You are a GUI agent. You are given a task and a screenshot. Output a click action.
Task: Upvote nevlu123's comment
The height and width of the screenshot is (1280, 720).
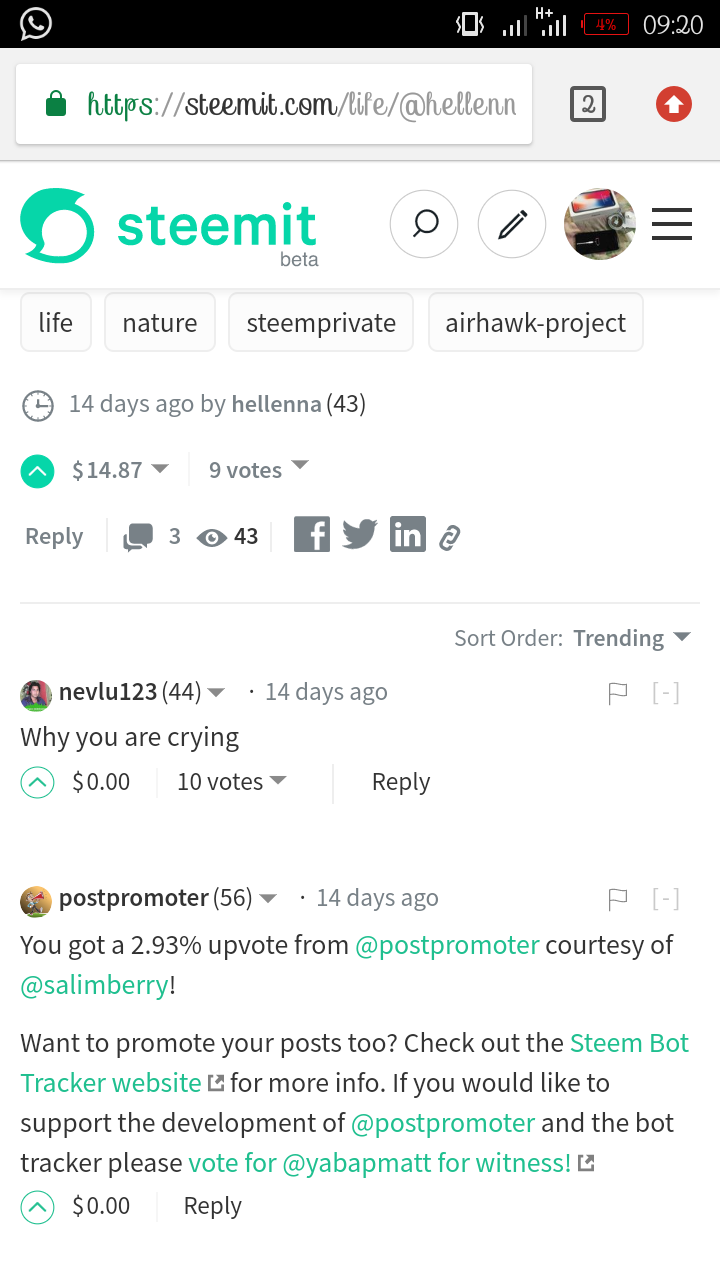37,781
